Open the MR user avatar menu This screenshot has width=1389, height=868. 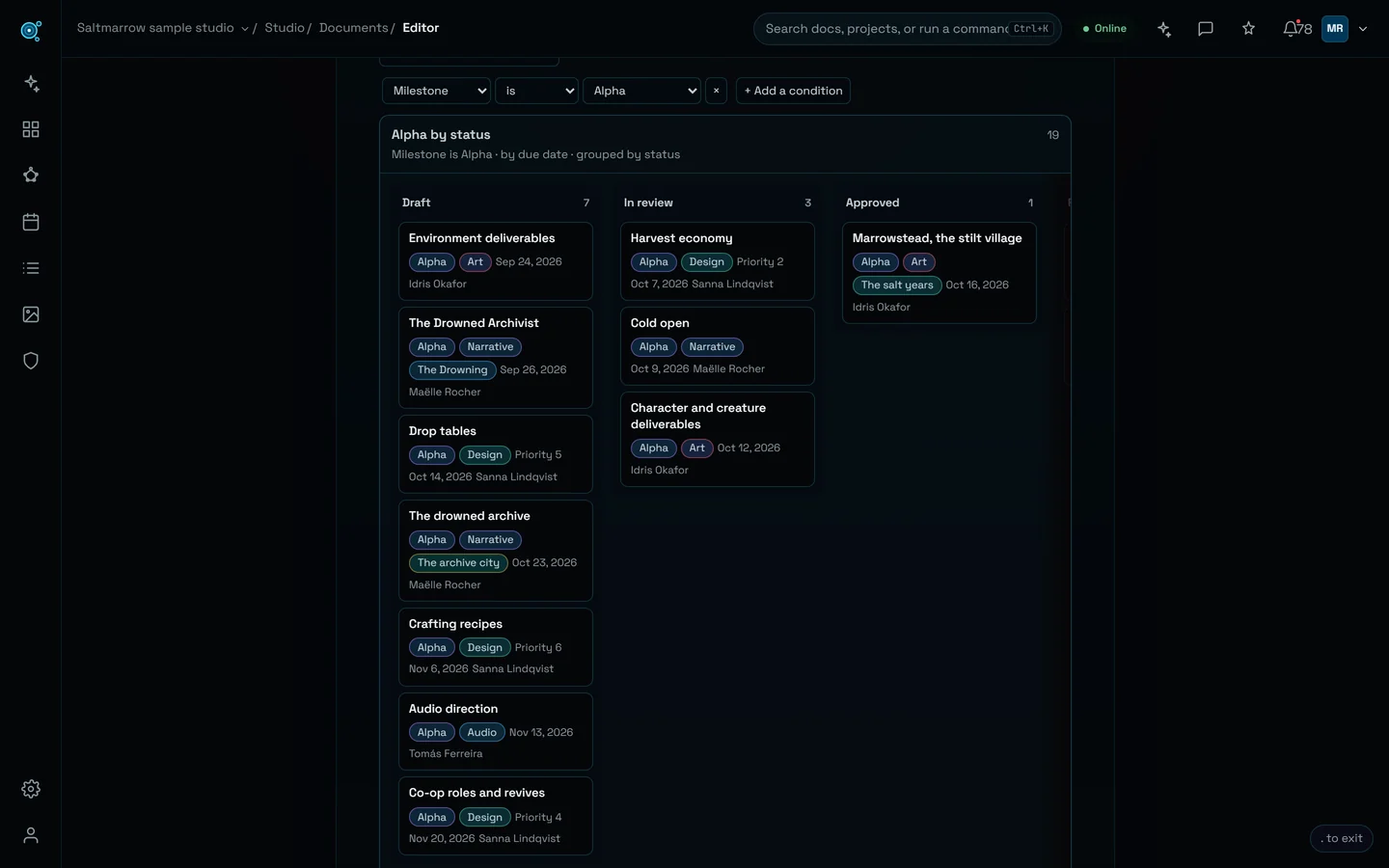click(1335, 29)
